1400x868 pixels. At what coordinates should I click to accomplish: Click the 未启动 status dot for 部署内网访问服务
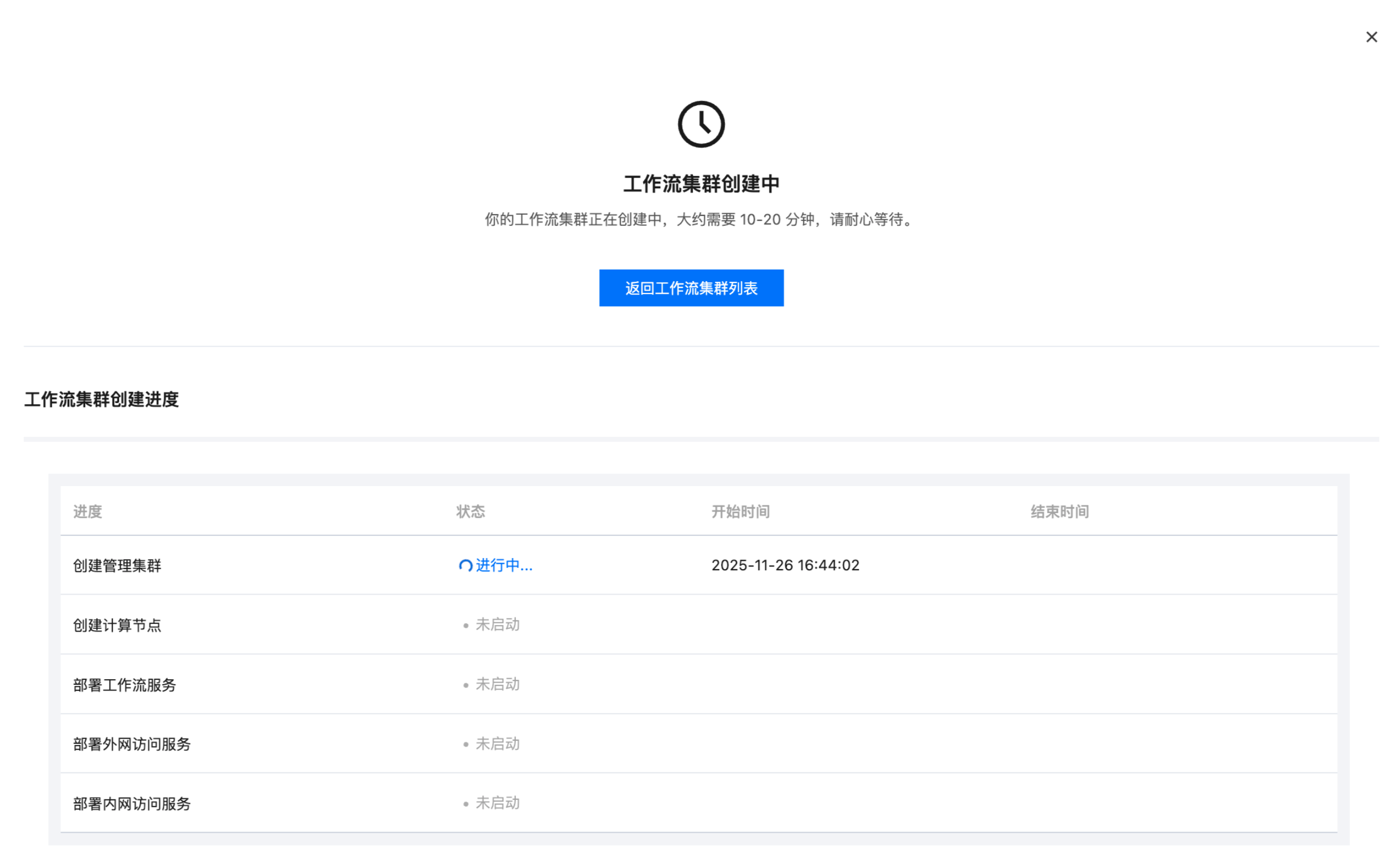coord(465,804)
